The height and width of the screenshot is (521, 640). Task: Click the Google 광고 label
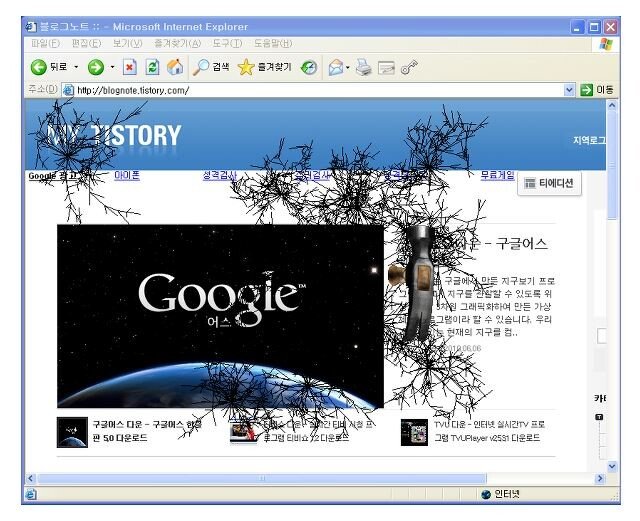52,176
